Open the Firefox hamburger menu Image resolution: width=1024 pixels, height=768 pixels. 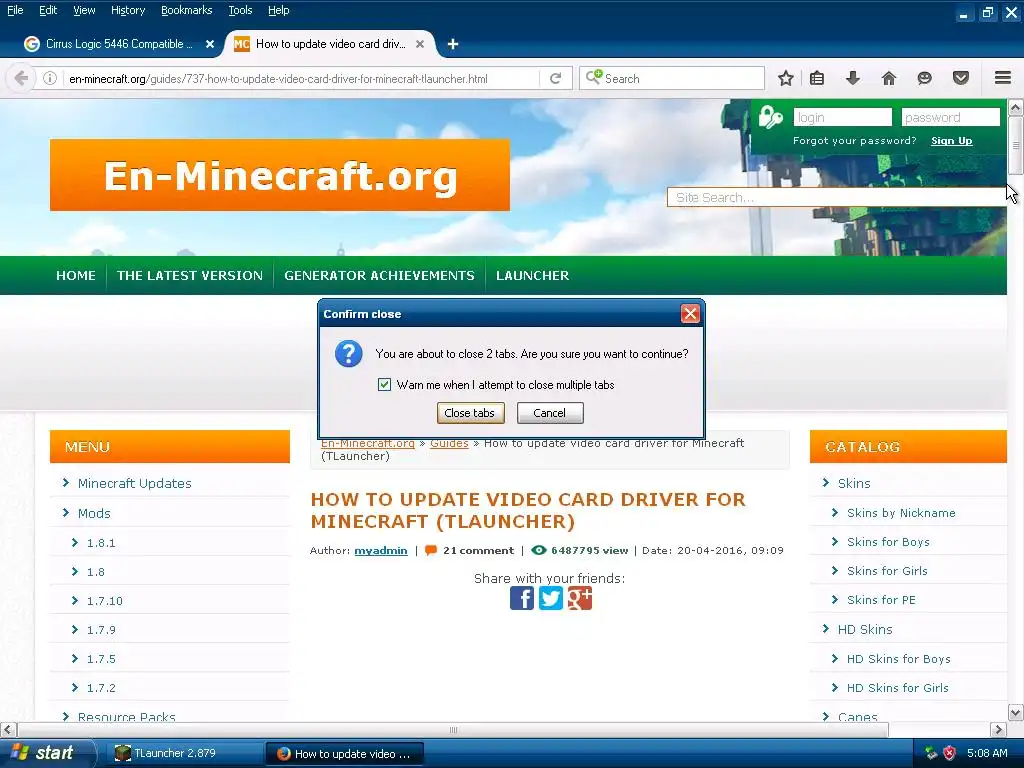pyautogui.click(x=1003, y=78)
